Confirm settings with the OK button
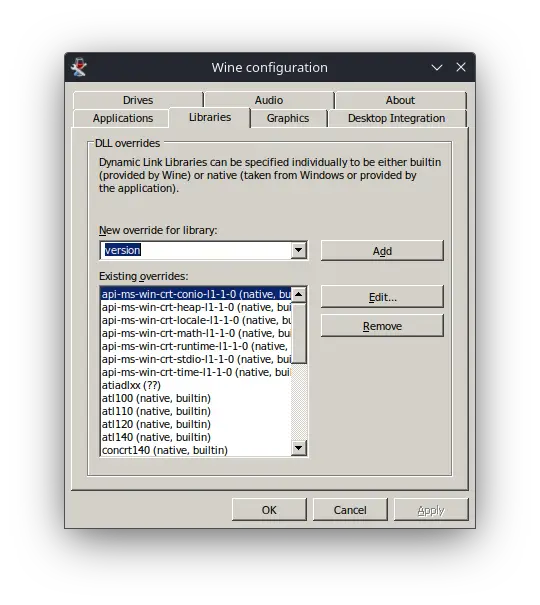The width and height of the screenshot is (540, 605). click(269, 510)
